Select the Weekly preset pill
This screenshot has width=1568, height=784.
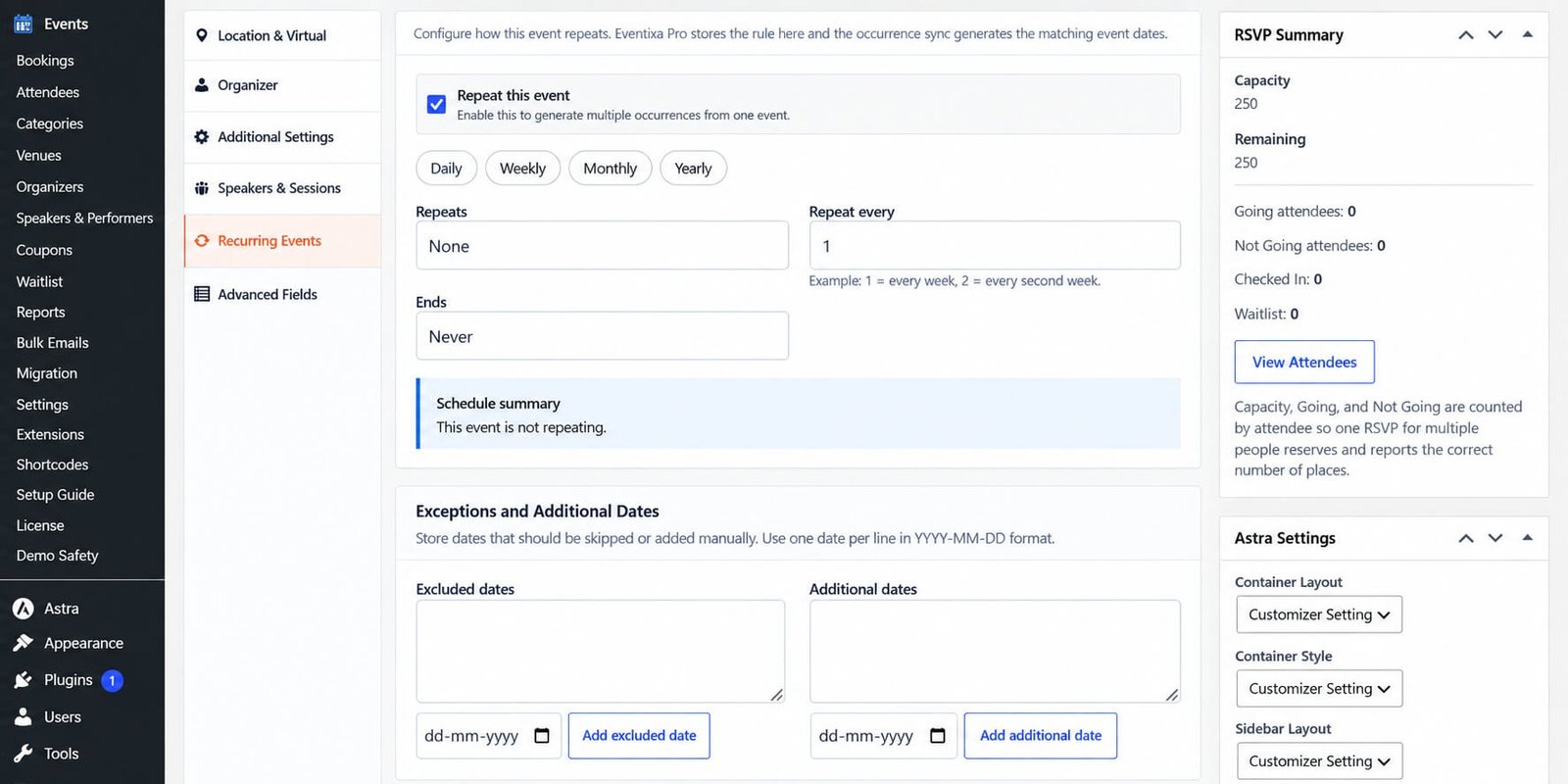click(x=522, y=169)
